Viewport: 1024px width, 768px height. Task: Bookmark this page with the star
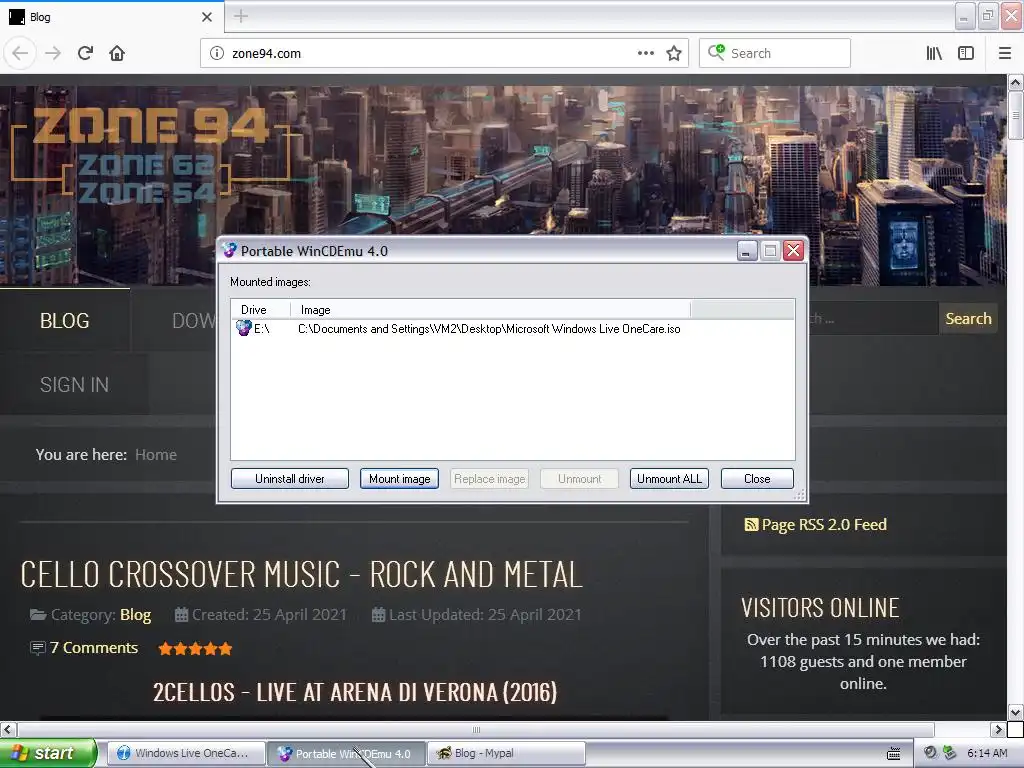pos(674,54)
